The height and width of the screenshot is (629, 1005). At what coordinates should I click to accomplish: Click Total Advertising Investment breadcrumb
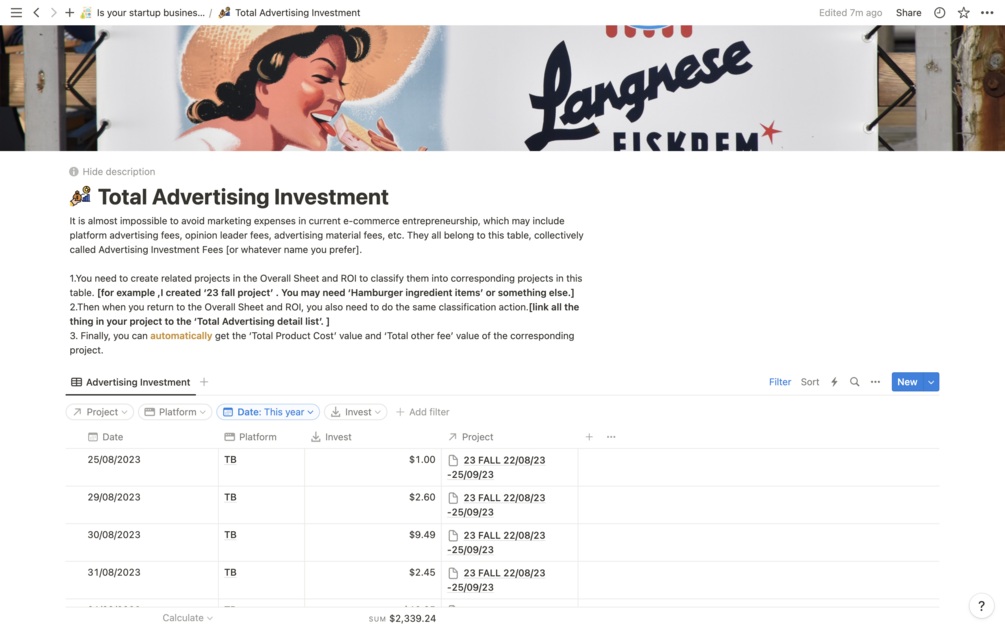point(290,12)
